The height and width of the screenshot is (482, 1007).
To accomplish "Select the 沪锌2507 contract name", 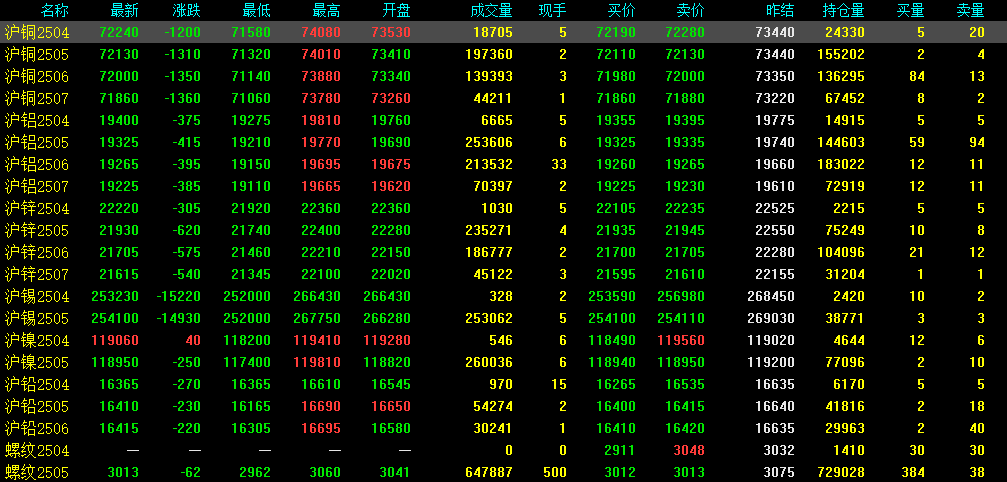I will 37,275.
